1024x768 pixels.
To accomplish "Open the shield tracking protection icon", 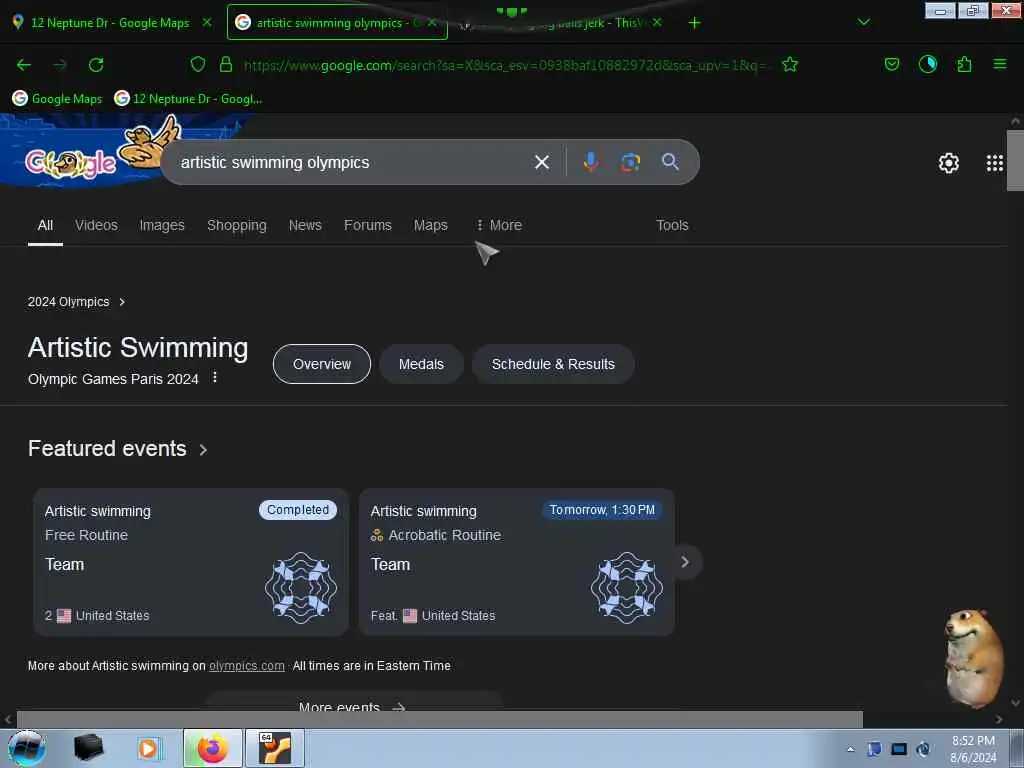I will [198, 64].
